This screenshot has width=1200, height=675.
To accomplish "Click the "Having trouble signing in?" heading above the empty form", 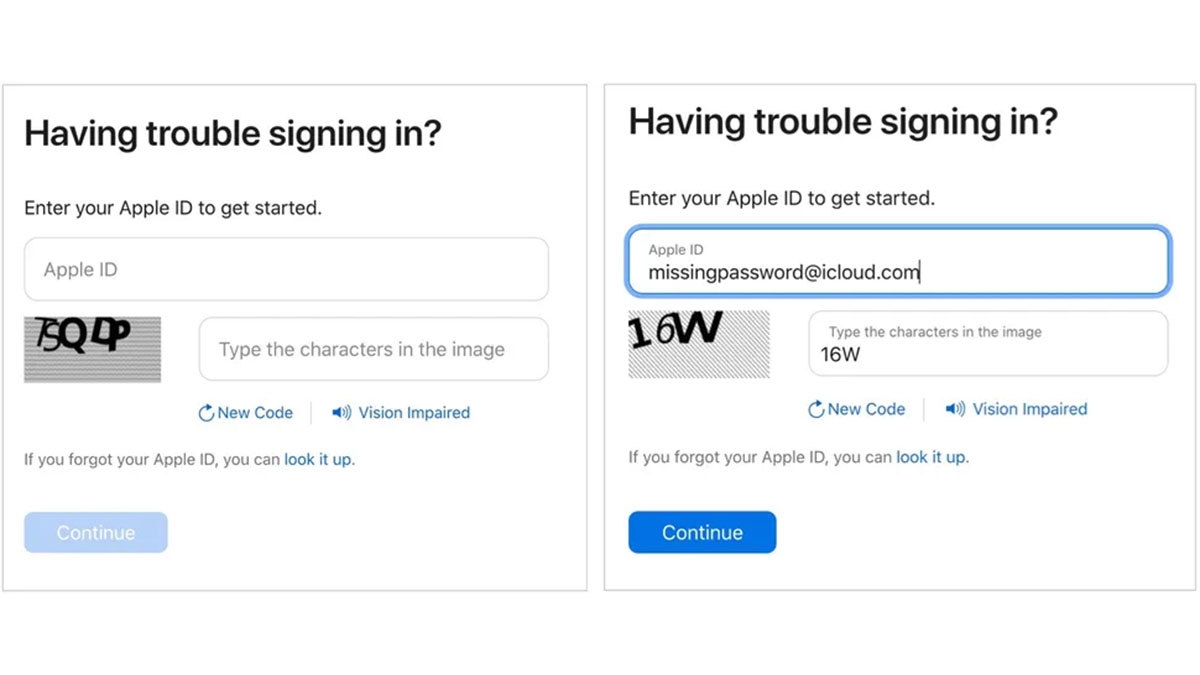I will [x=232, y=133].
